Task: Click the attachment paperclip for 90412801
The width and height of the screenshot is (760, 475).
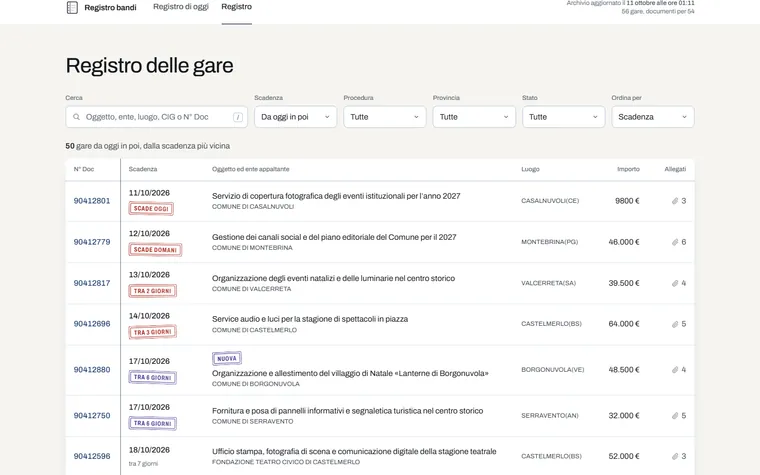Action: 675,201
